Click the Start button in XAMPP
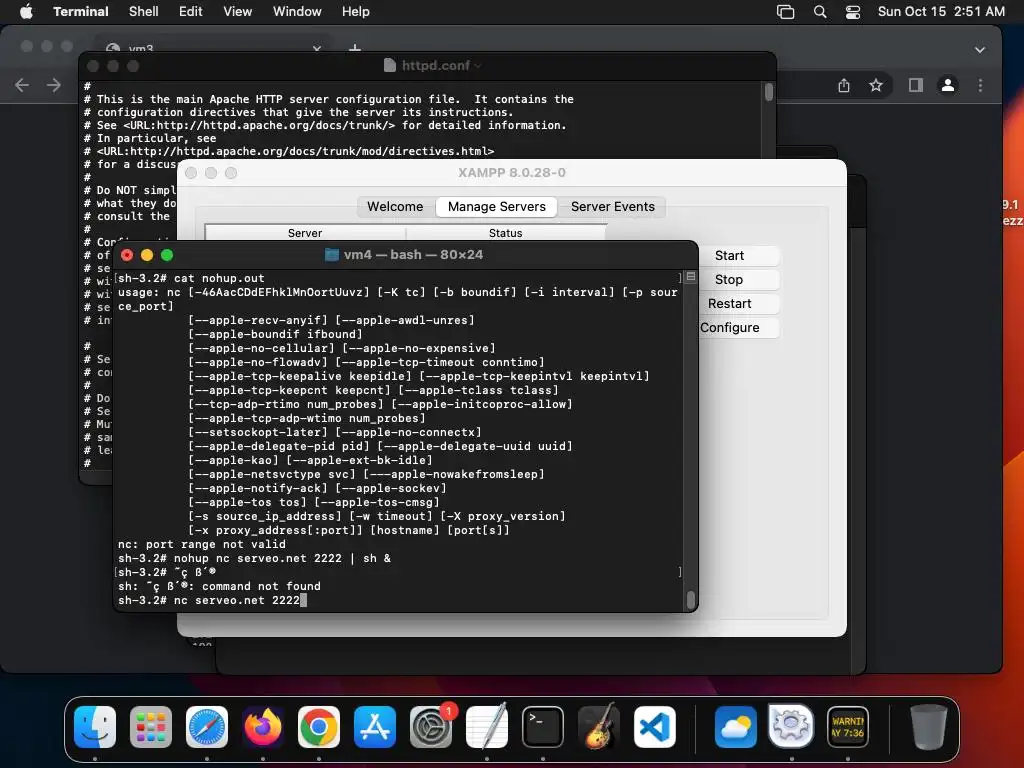 [x=729, y=255]
